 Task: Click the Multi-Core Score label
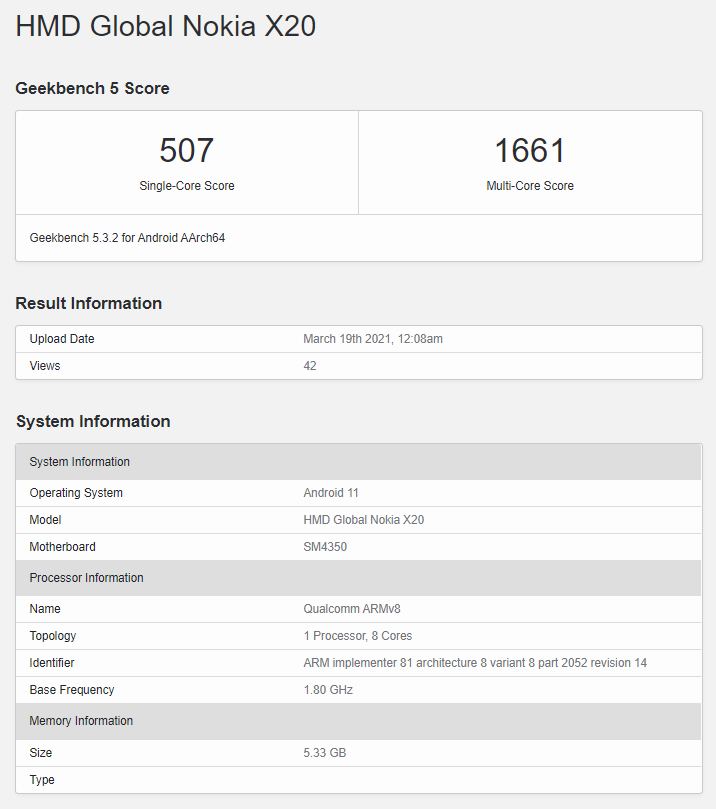tap(530, 186)
